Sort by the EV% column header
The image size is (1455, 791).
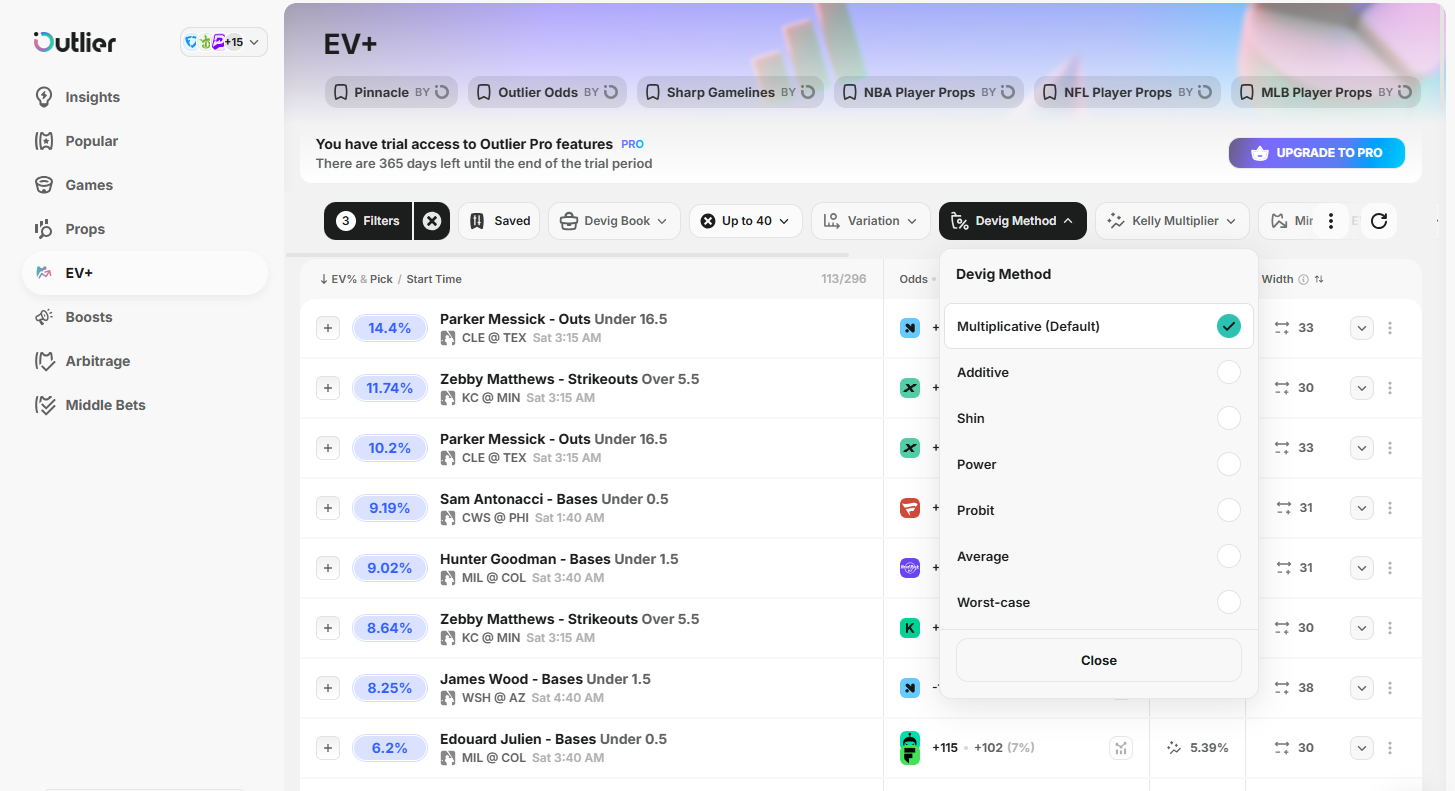[x=337, y=279]
